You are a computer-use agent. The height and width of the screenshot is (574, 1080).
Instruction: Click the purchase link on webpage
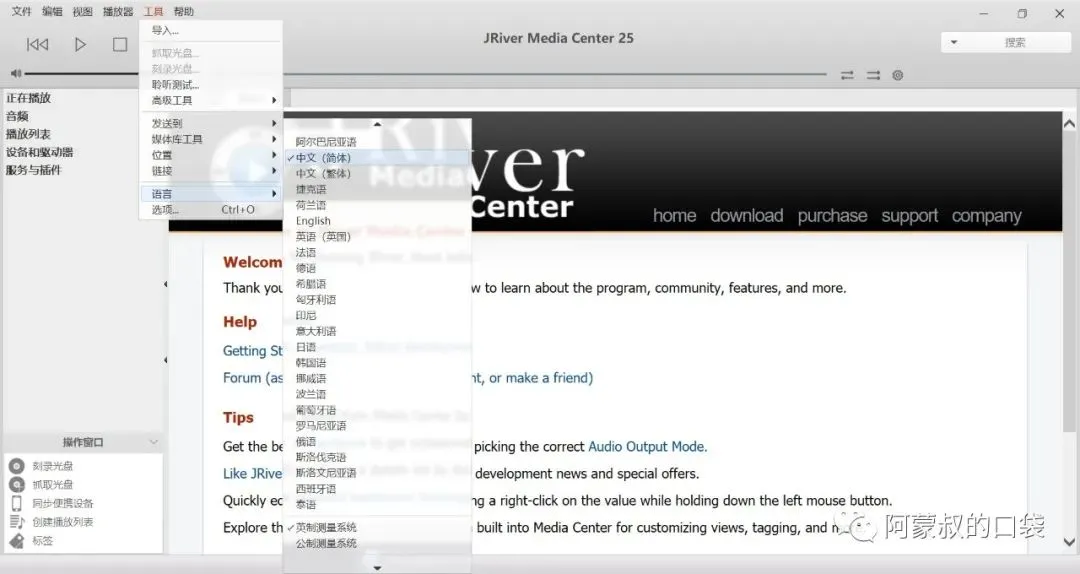click(x=832, y=216)
